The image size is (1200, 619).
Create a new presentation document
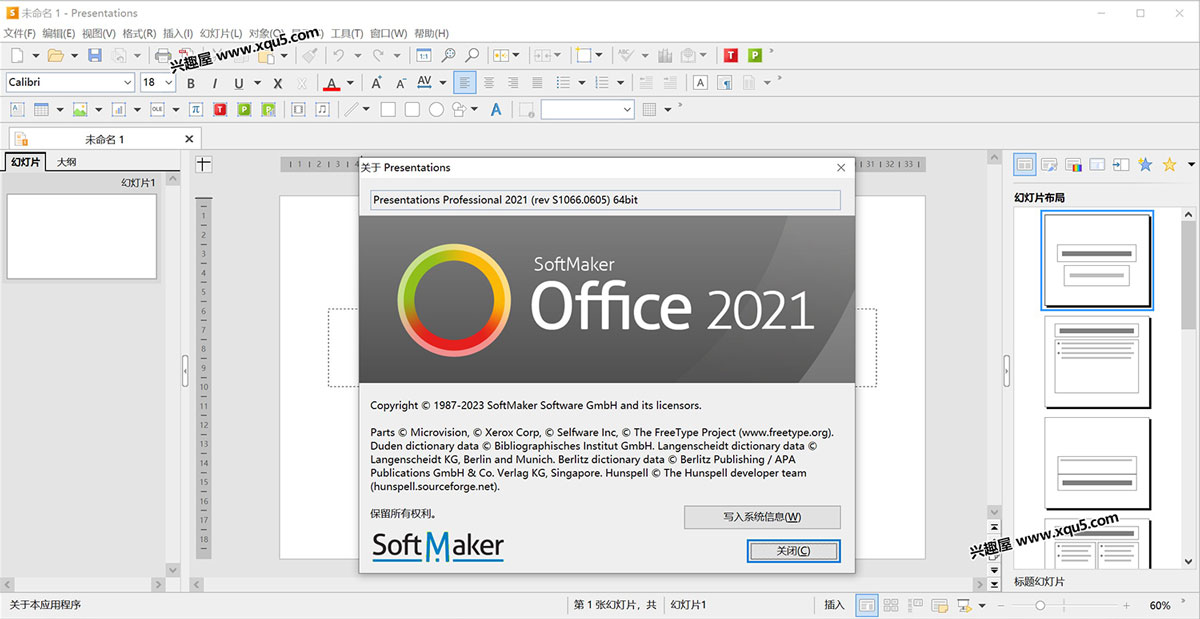[x=17, y=56]
